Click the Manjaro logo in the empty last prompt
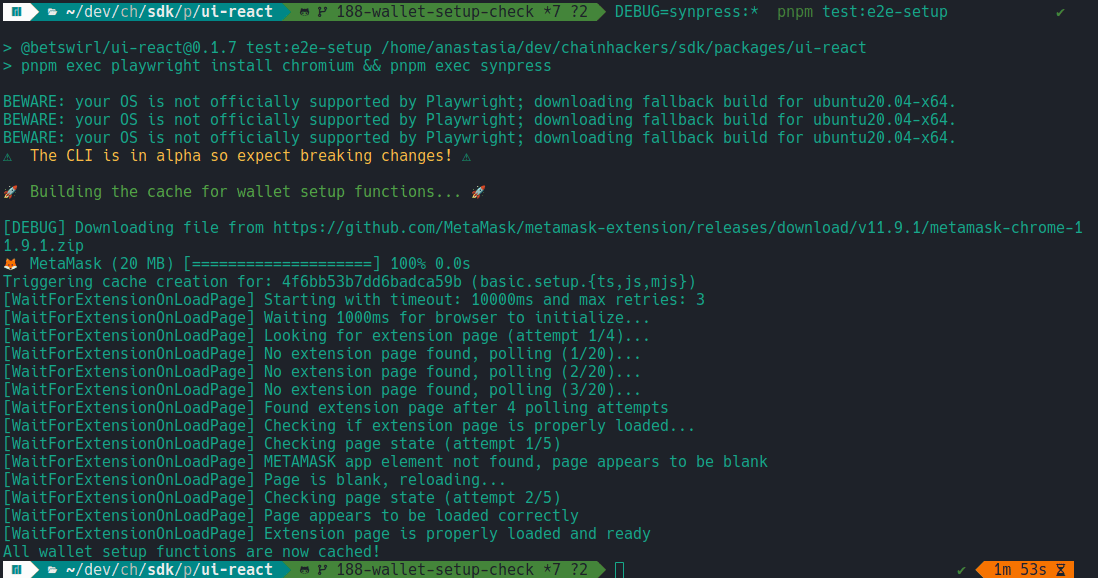This screenshot has height=578, width=1098. pyautogui.click(x=17, y=570)
